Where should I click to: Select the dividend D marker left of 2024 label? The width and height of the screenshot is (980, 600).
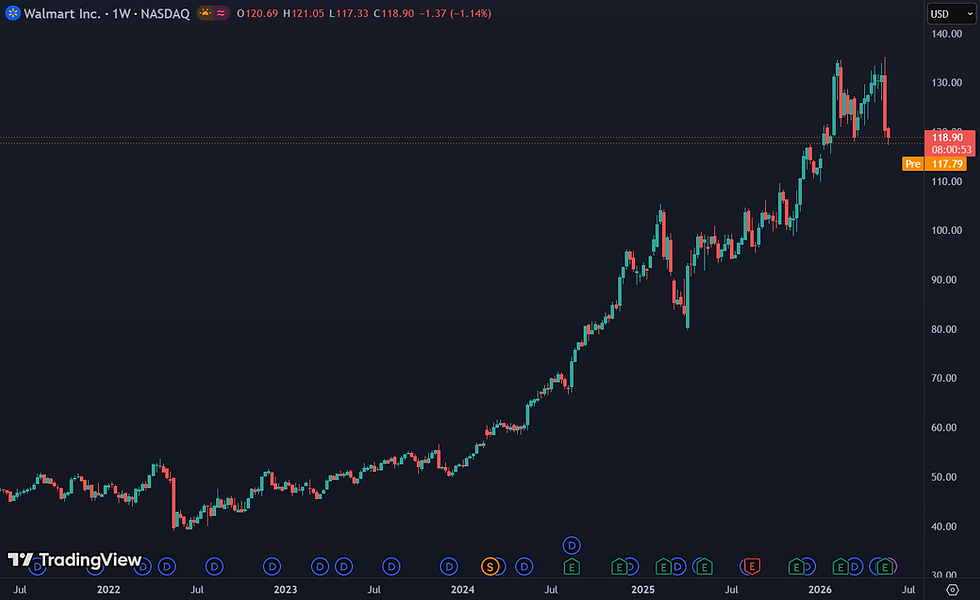click(x=449, y=567)
